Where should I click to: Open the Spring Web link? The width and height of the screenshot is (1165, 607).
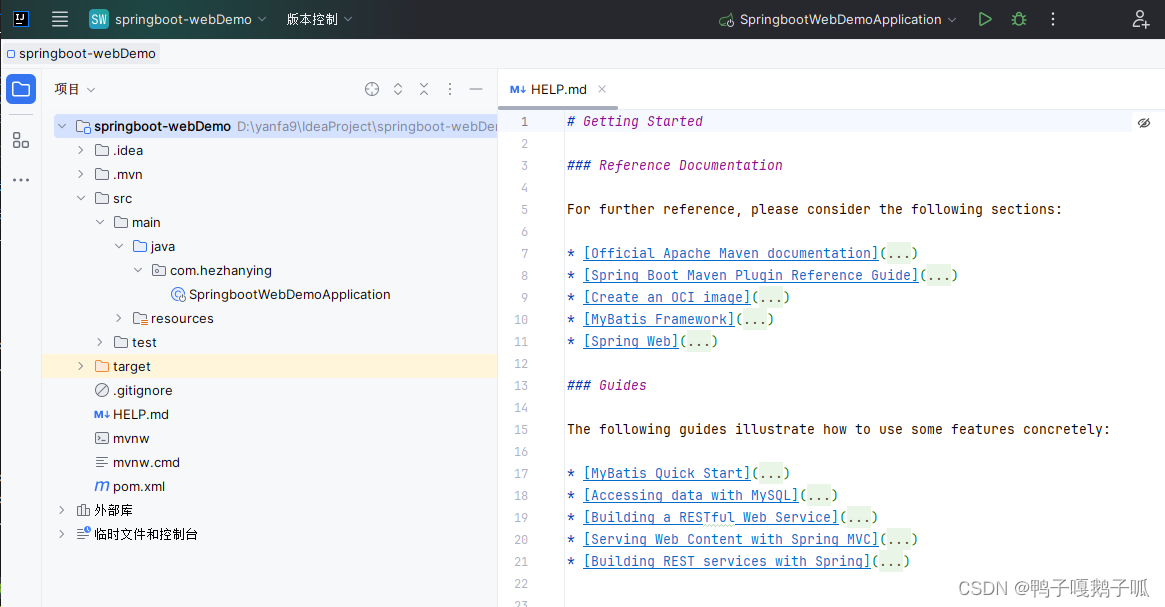(631, 341)
